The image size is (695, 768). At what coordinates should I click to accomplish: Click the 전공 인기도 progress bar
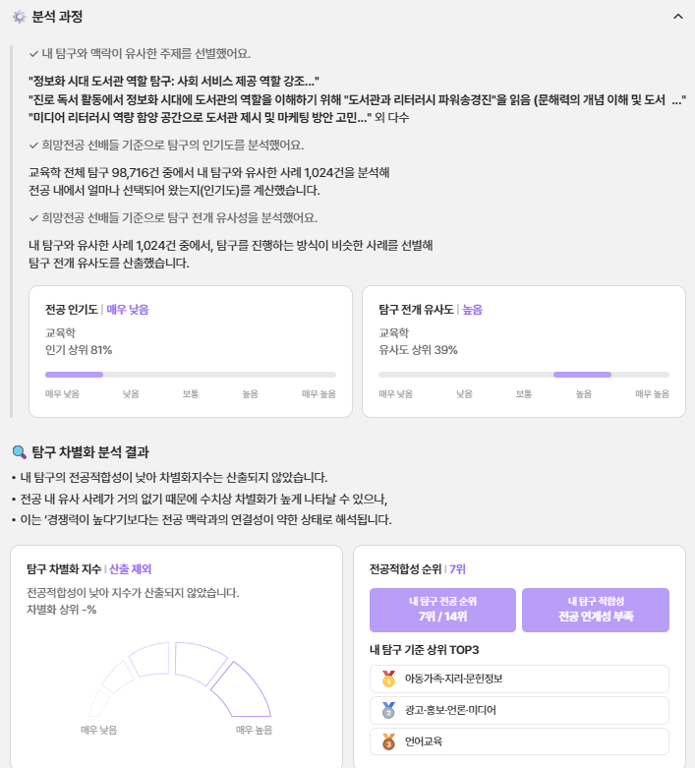[191, 375]
